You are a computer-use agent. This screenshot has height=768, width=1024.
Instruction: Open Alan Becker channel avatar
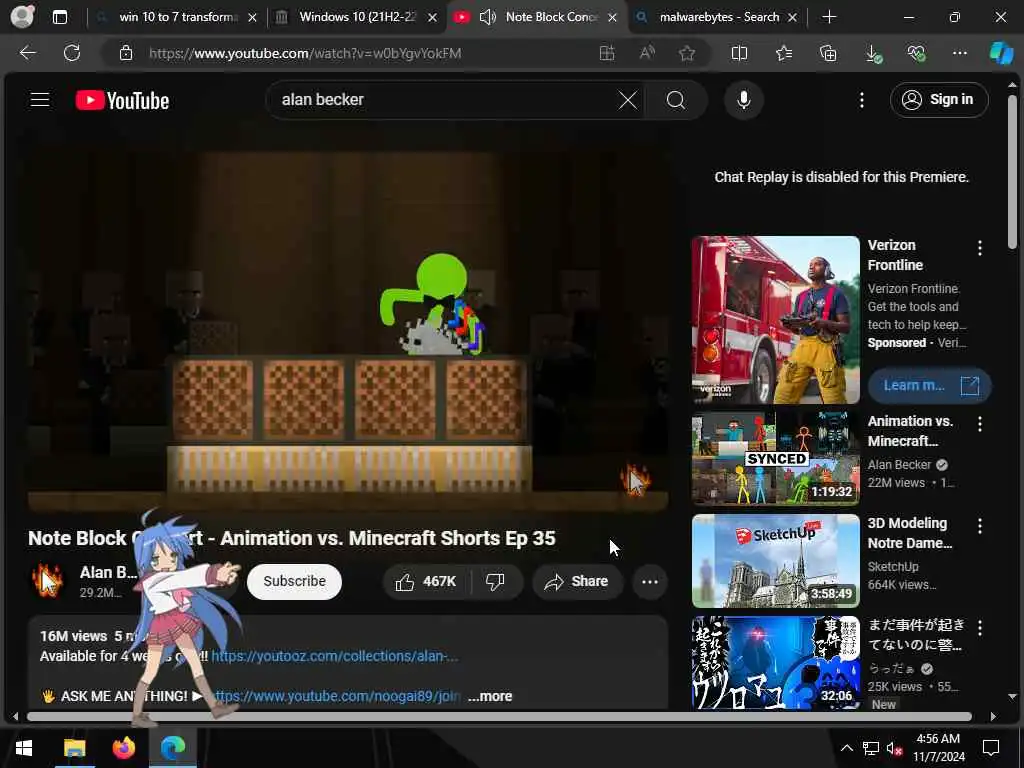[47, 581]
